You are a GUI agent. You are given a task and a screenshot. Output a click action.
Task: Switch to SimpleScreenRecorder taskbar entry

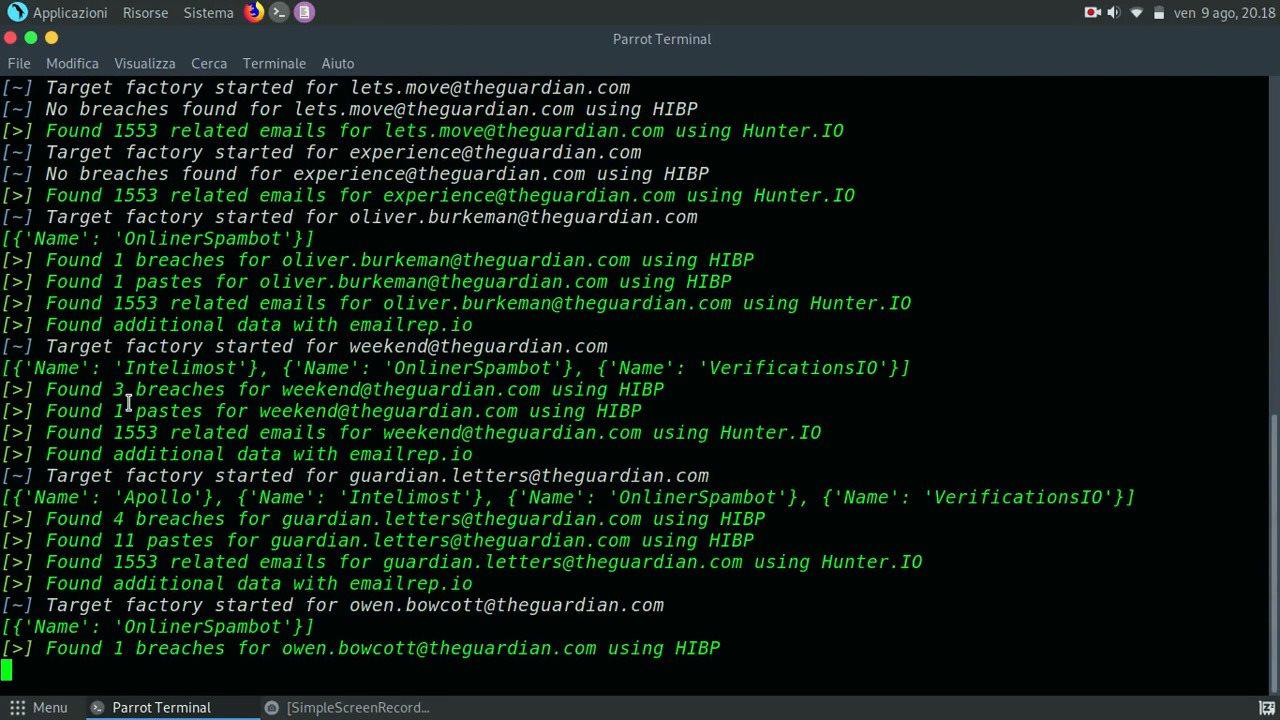coord(347,708)
